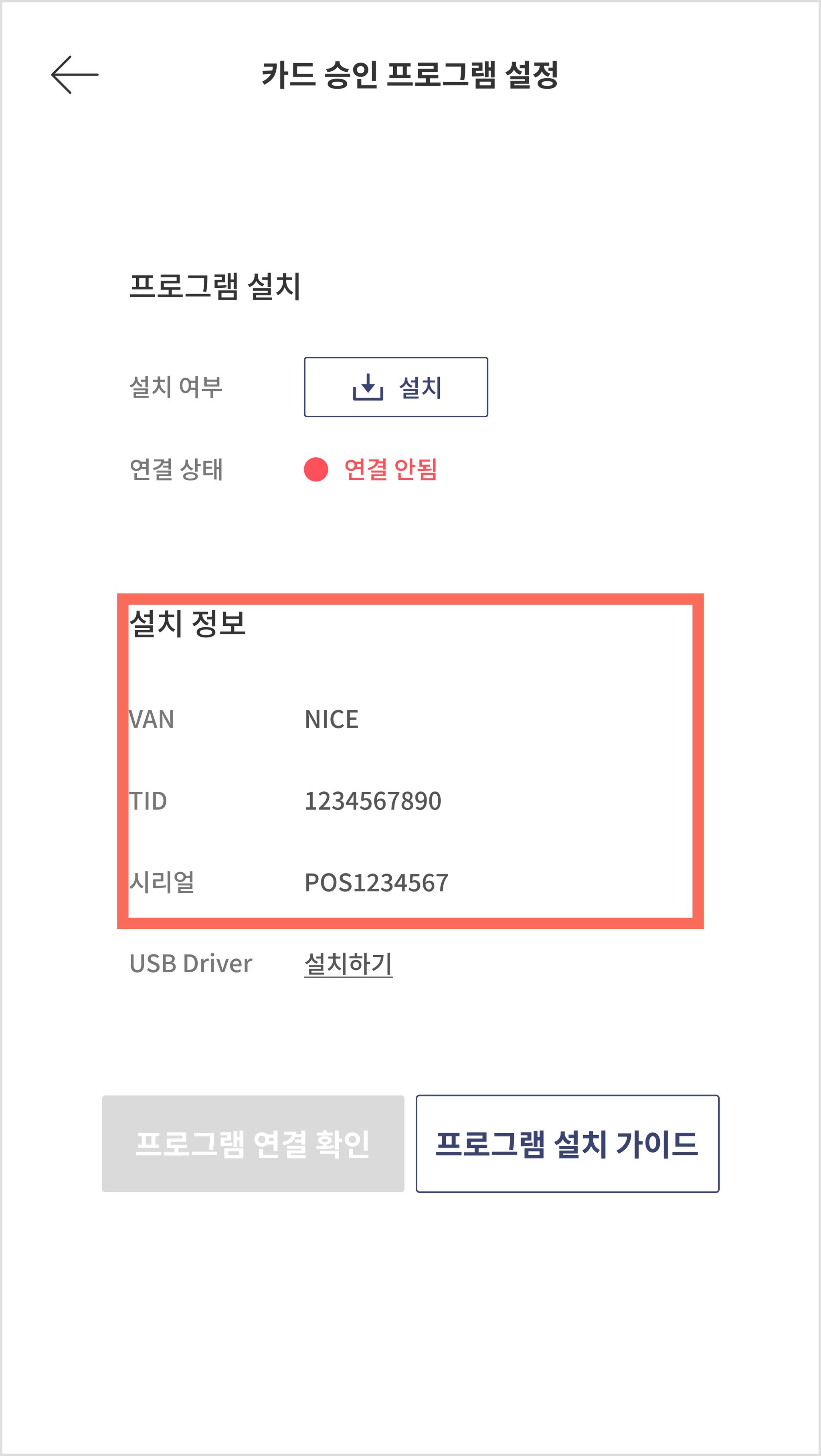The width and height of the screenshot is (821, 1456).
Task: Open the 프로그램 설치 가이드 button
Action: (x=567, y=1144)
